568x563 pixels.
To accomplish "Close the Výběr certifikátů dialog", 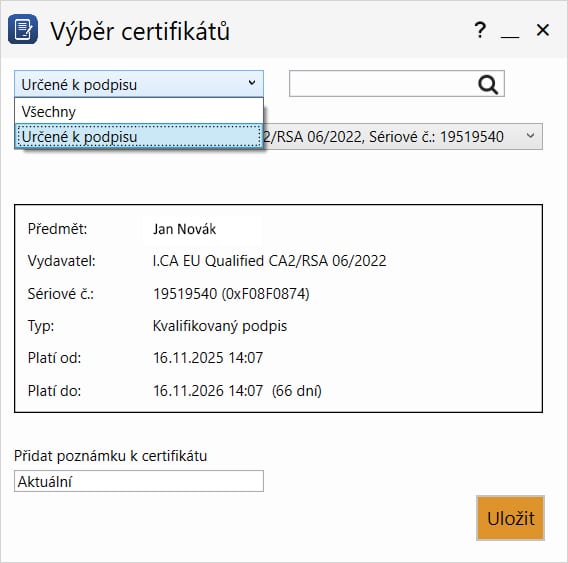I will point(543,30).
